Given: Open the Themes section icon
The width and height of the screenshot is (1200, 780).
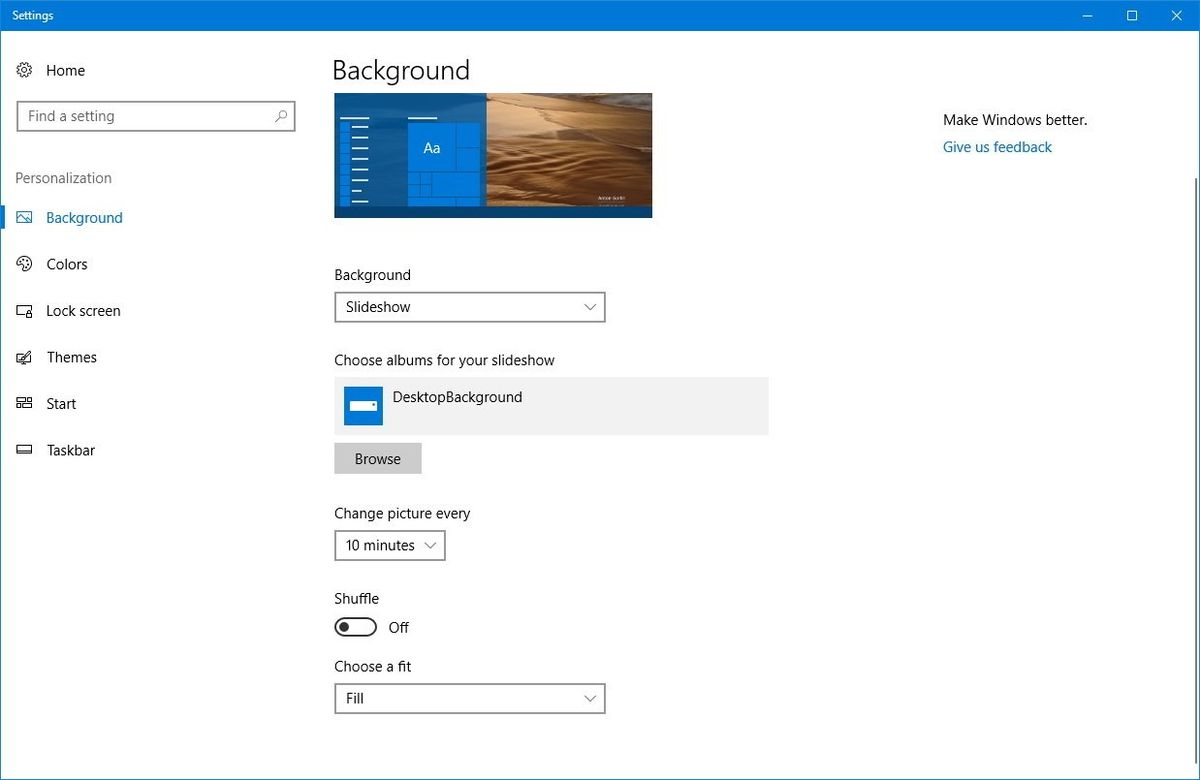Looking at the screenshot, I should click(24, 357).
